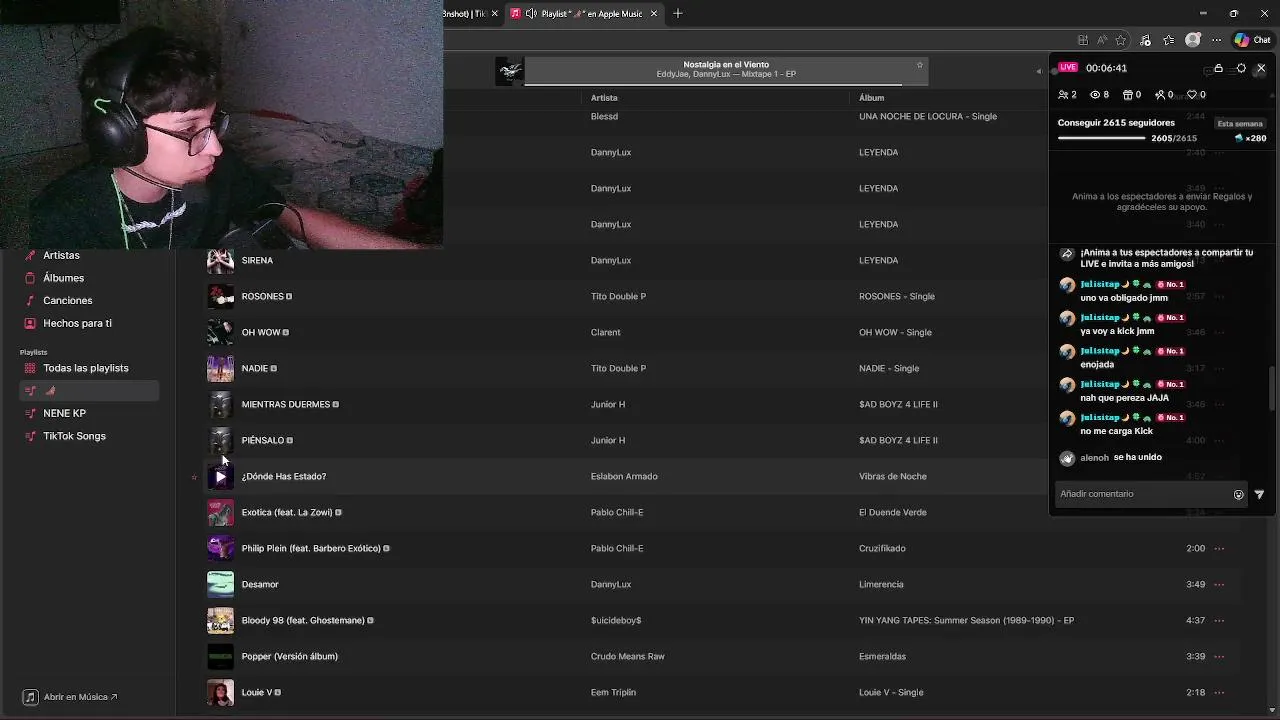Sort by Artista column header
Image resolution: width=1280 pixels, height=720 pixels.
tap(604, 98)
